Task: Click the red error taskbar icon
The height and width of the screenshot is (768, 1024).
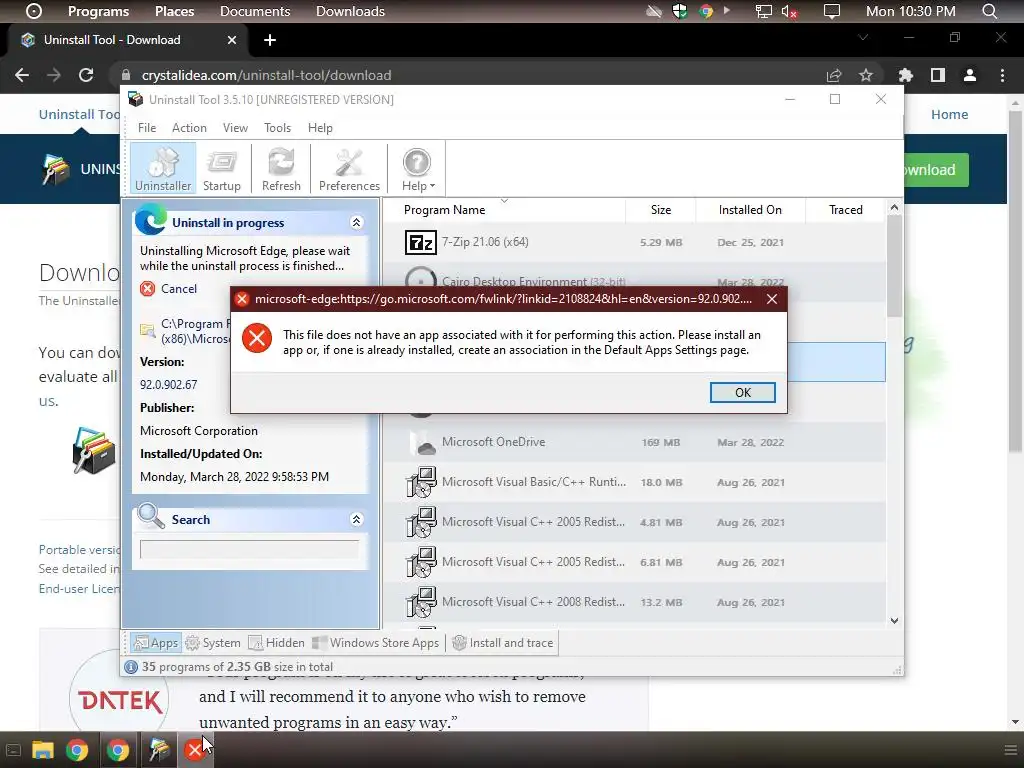Action: coord(194,750)
